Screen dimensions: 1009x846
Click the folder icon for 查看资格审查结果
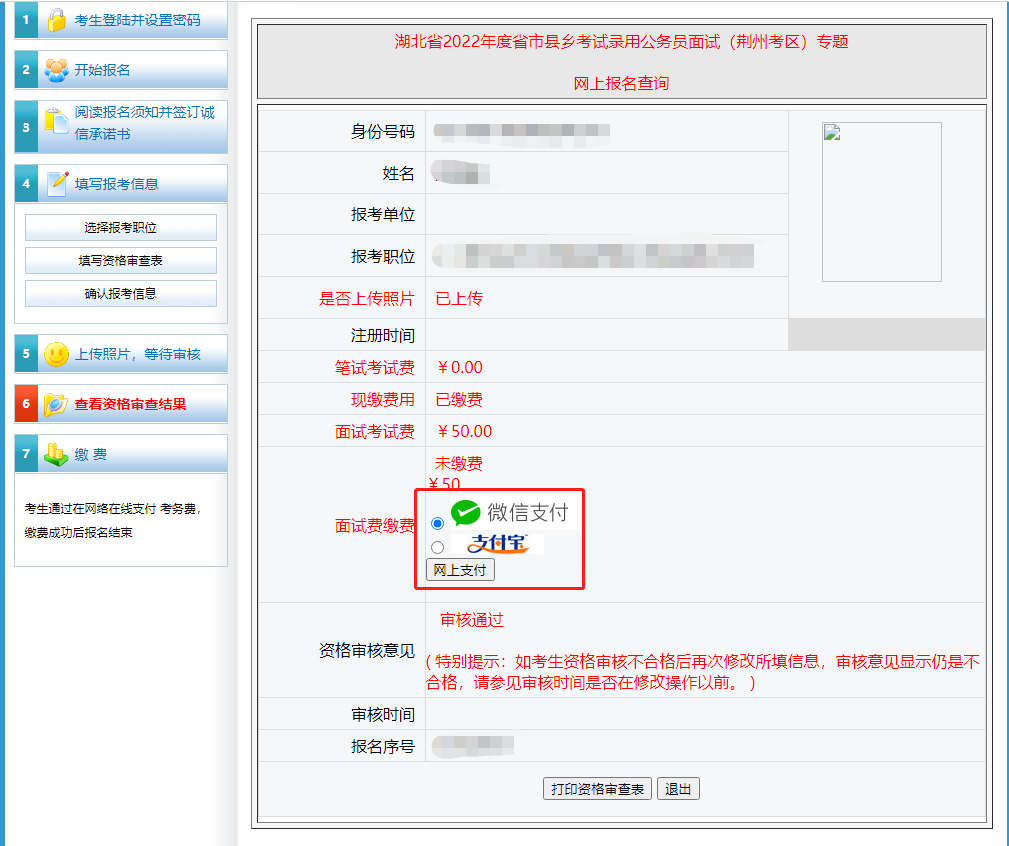pyautogui.click(x=56, y=404)
